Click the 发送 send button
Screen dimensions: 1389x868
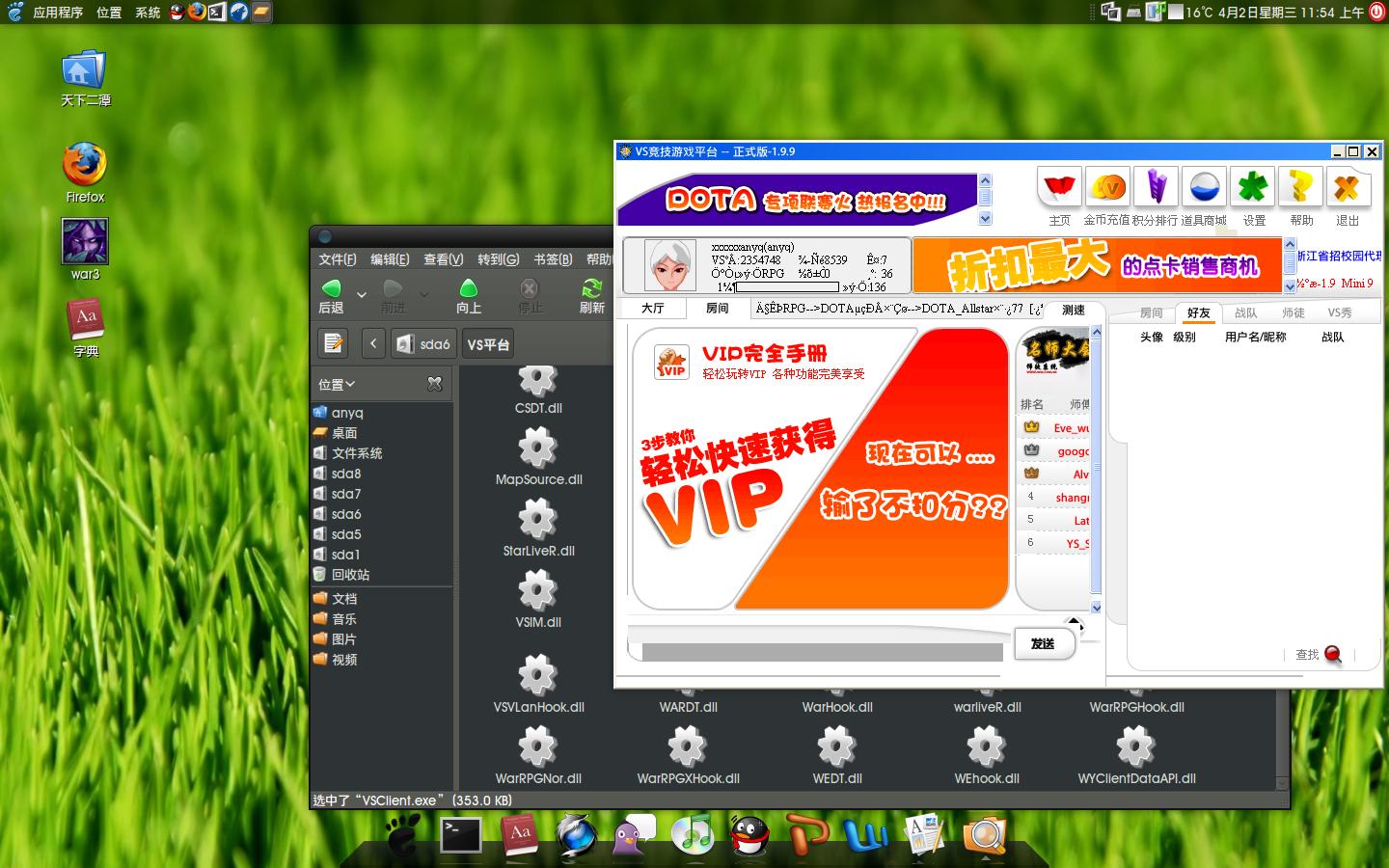click(x=1044, y=643)
